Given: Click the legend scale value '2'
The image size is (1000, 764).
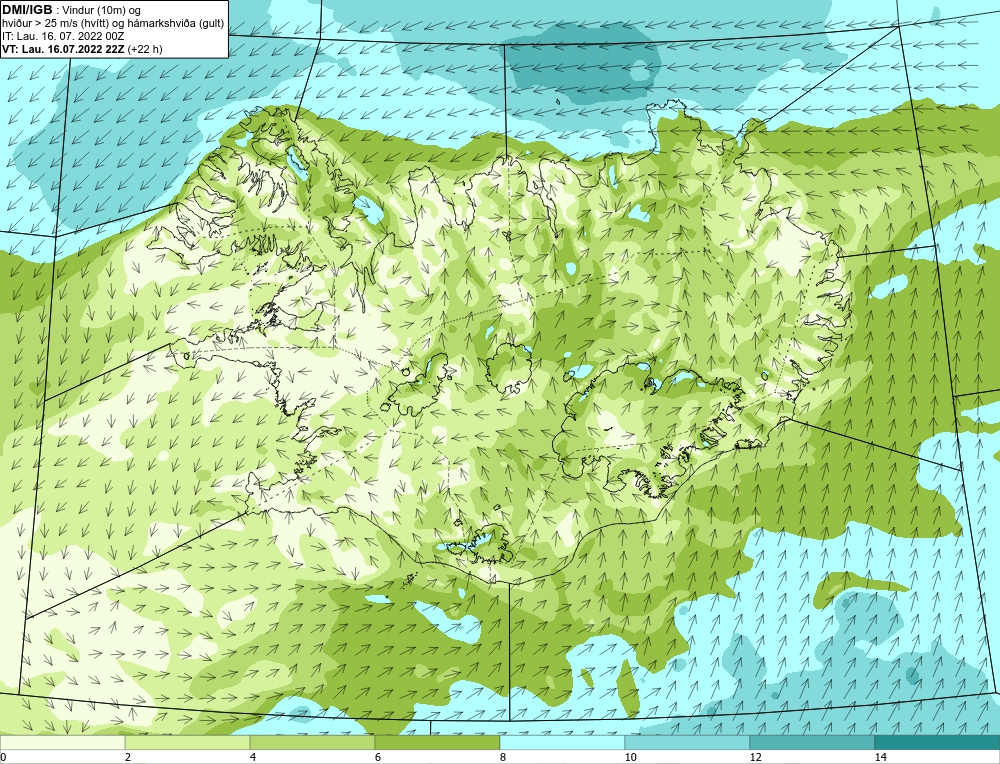Looking at the screenshot, I should [x=128, y=757].
